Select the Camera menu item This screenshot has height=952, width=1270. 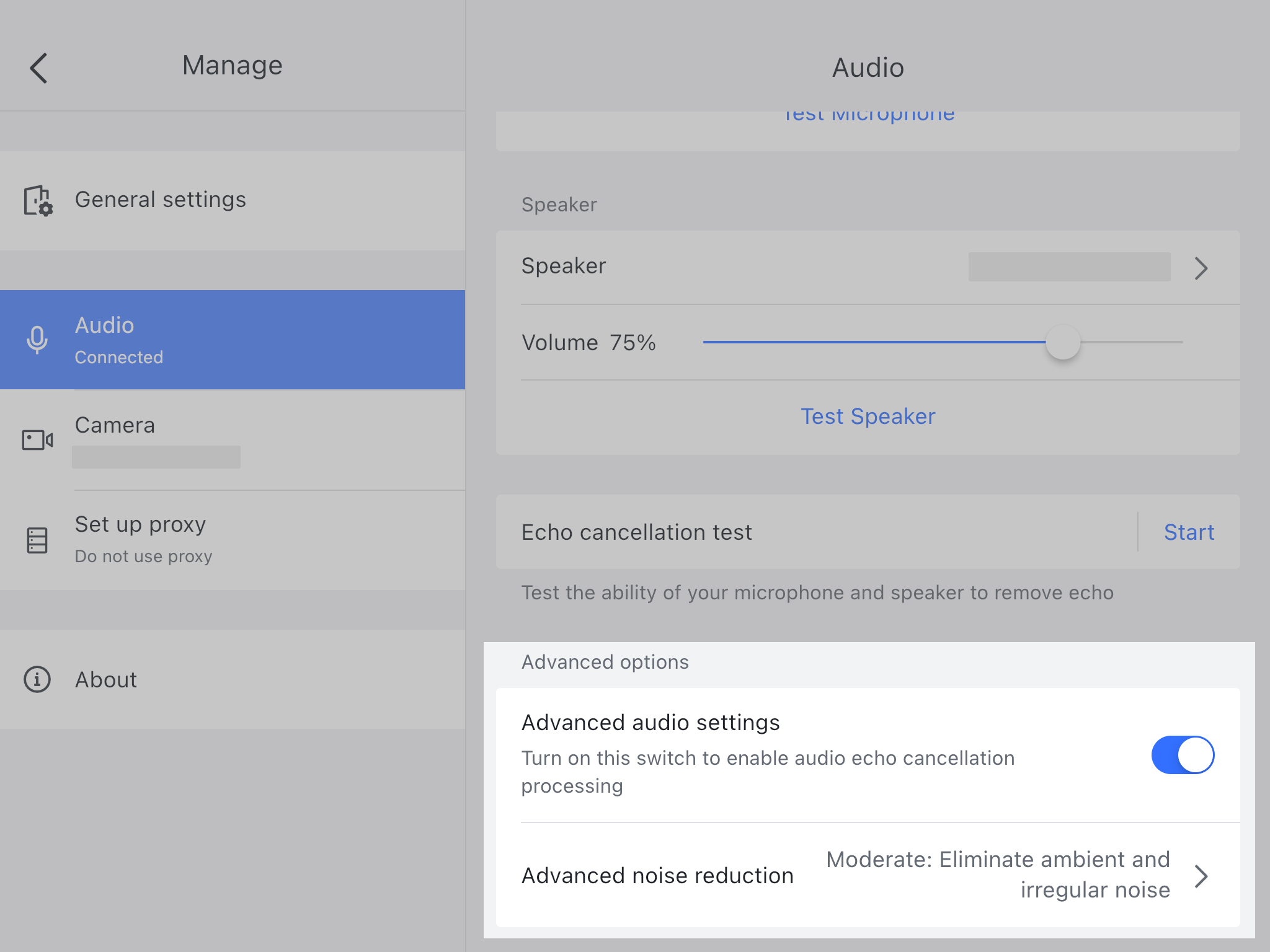[x=115, y=425]
